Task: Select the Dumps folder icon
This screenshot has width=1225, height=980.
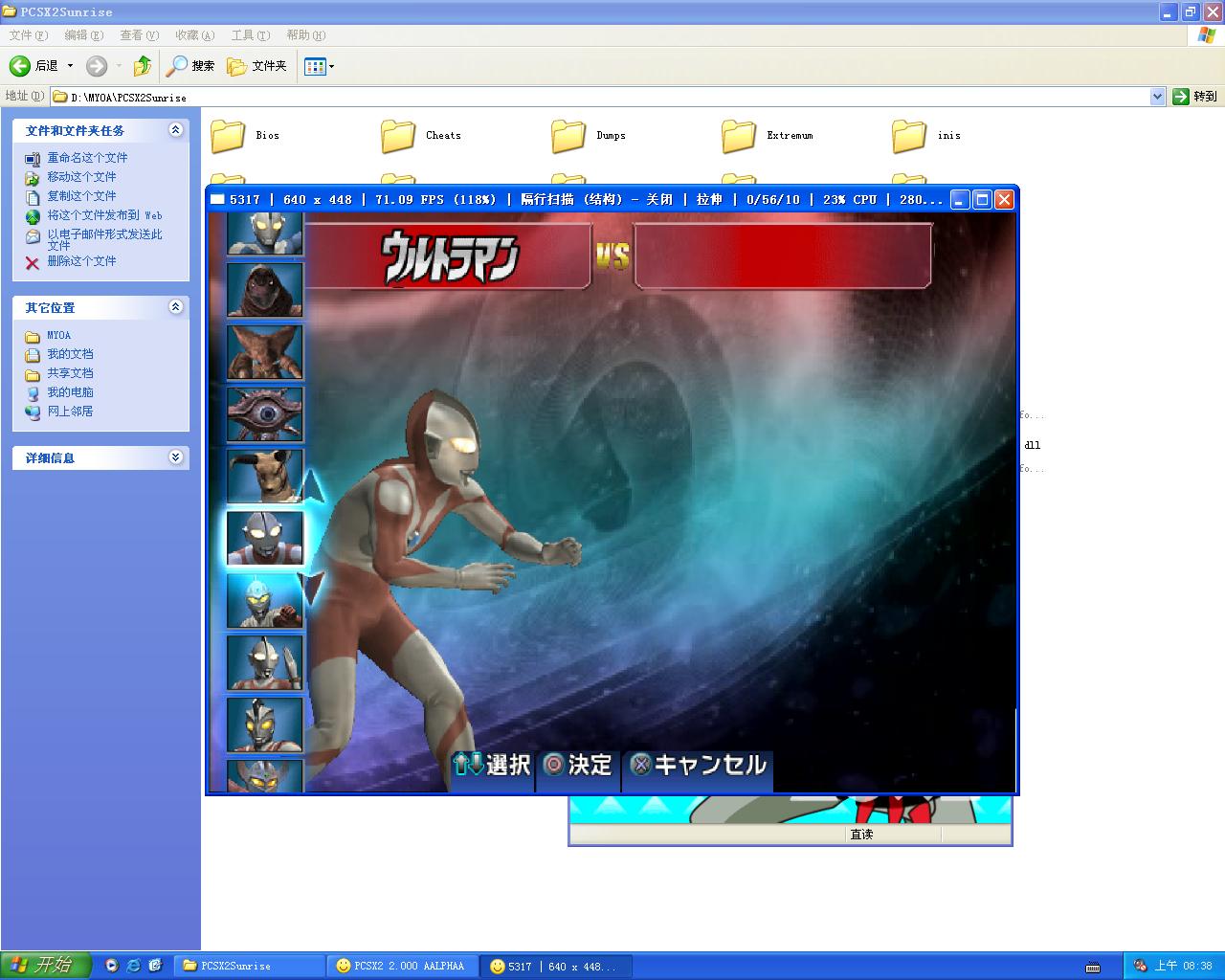Action: (x=568, y=136)
